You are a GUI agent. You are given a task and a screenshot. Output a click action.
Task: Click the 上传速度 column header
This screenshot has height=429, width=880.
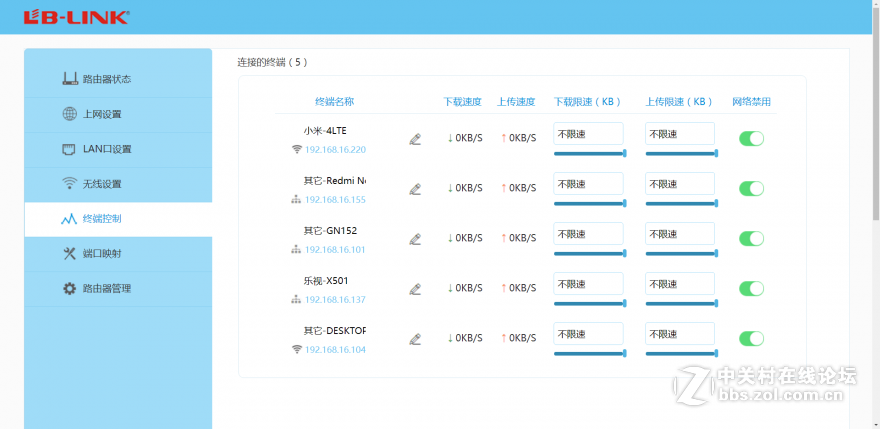pyautogui.click(x=516, y=102)
